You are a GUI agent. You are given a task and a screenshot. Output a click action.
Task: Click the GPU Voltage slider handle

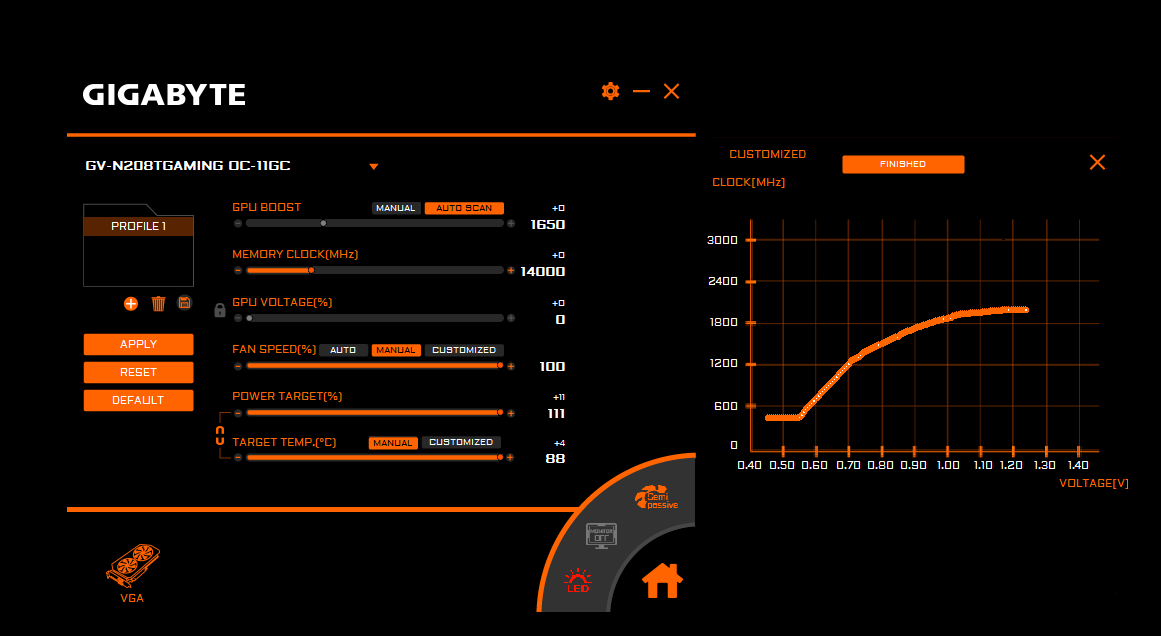pyautogui.click(x=250, y=318)
